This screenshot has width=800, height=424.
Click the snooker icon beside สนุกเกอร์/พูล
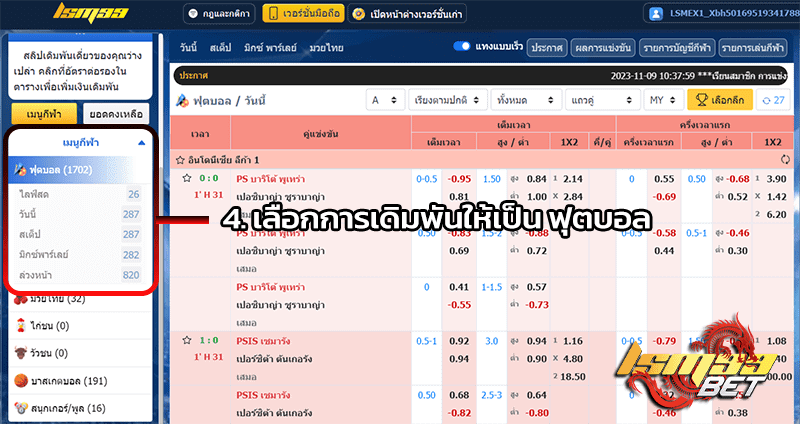pos(21,408)
